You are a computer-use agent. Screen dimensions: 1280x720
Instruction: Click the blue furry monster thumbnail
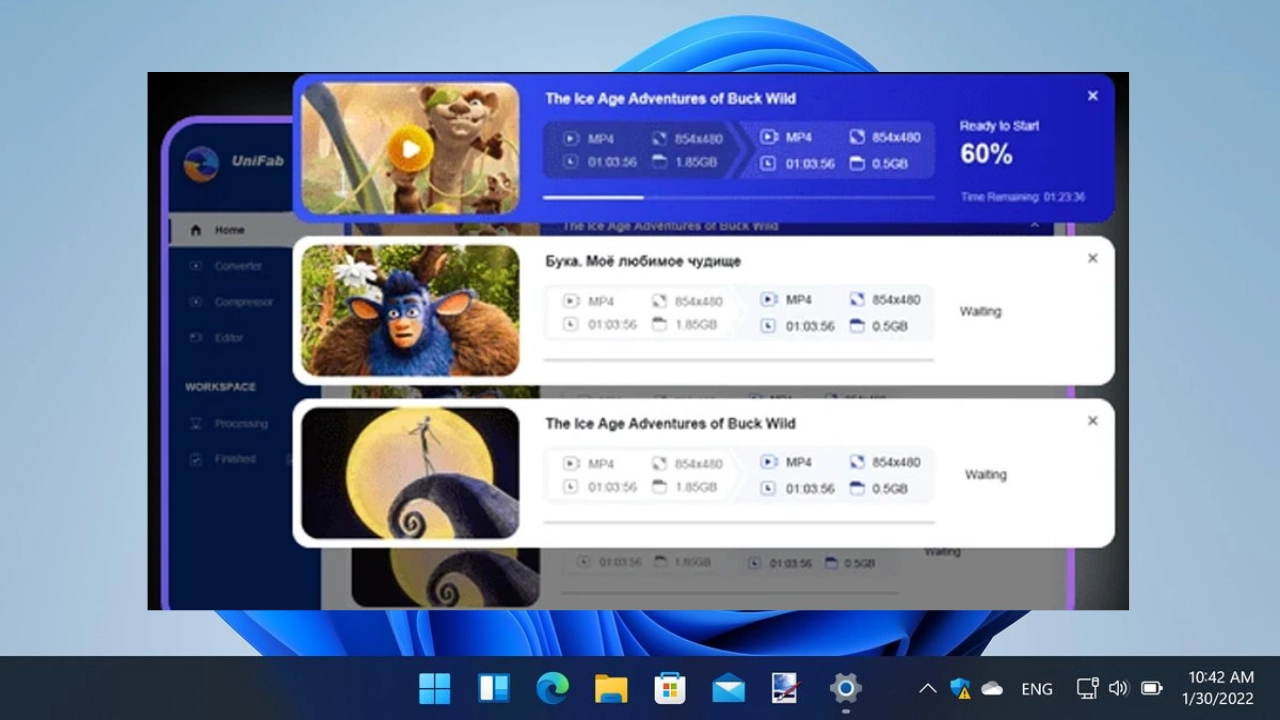coord(410,310)
